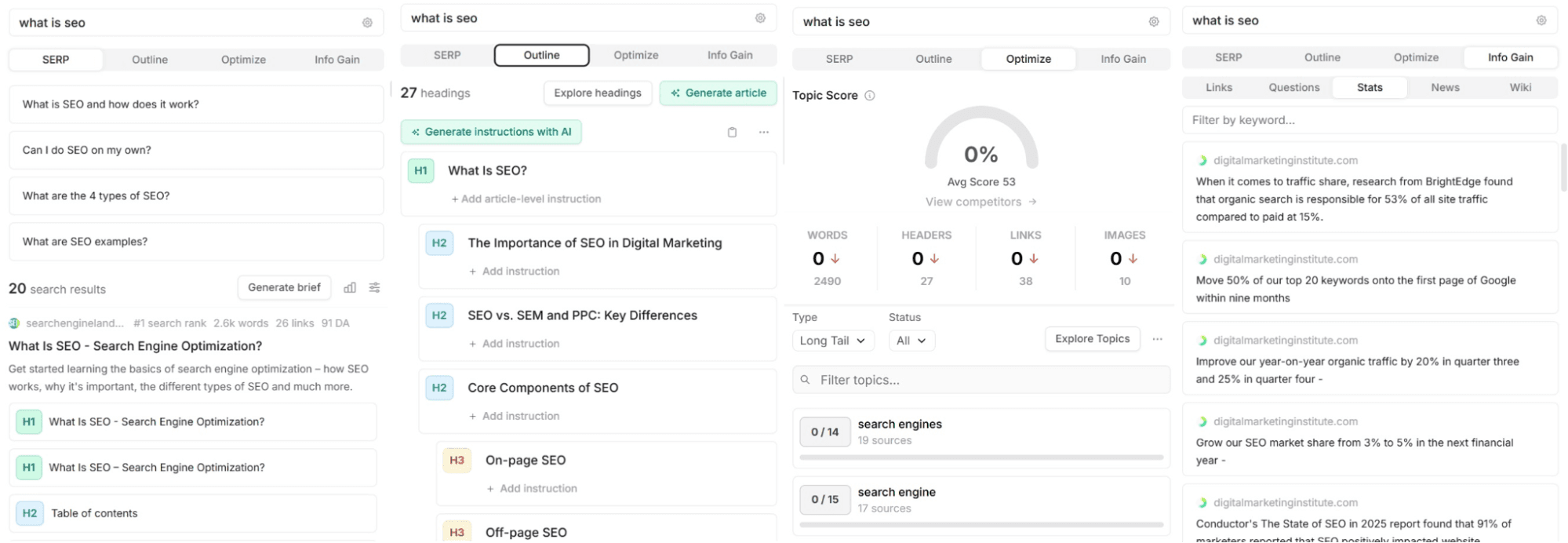
Task: Click the Generate article button
Action: click(718, 93)
